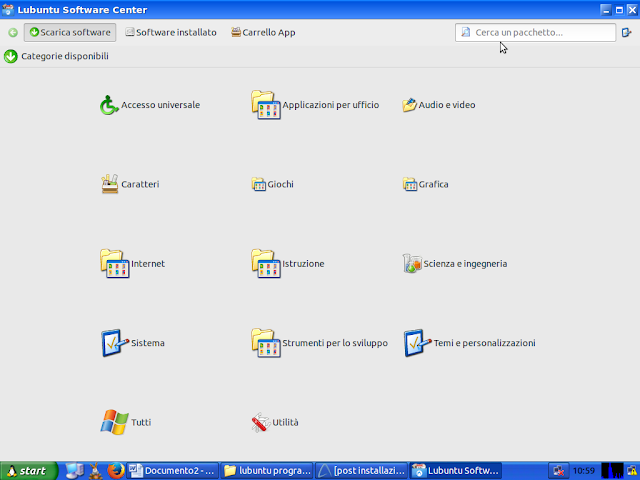Switch to Software installato tab
Screen dimensions: 640x480
pyautogui.click(x=171, y=32)
